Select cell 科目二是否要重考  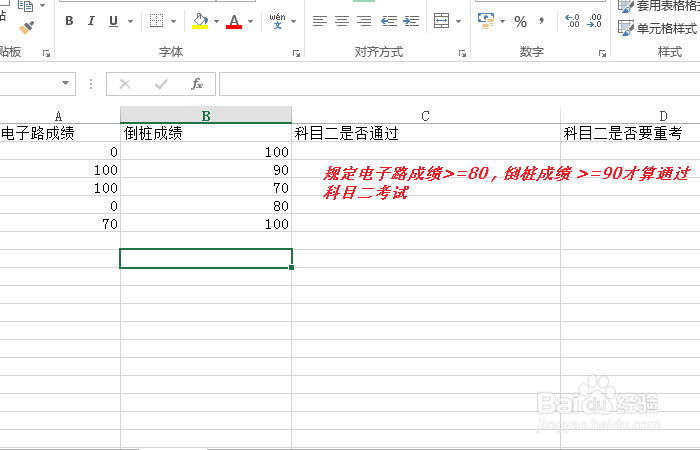click(630, 133)
